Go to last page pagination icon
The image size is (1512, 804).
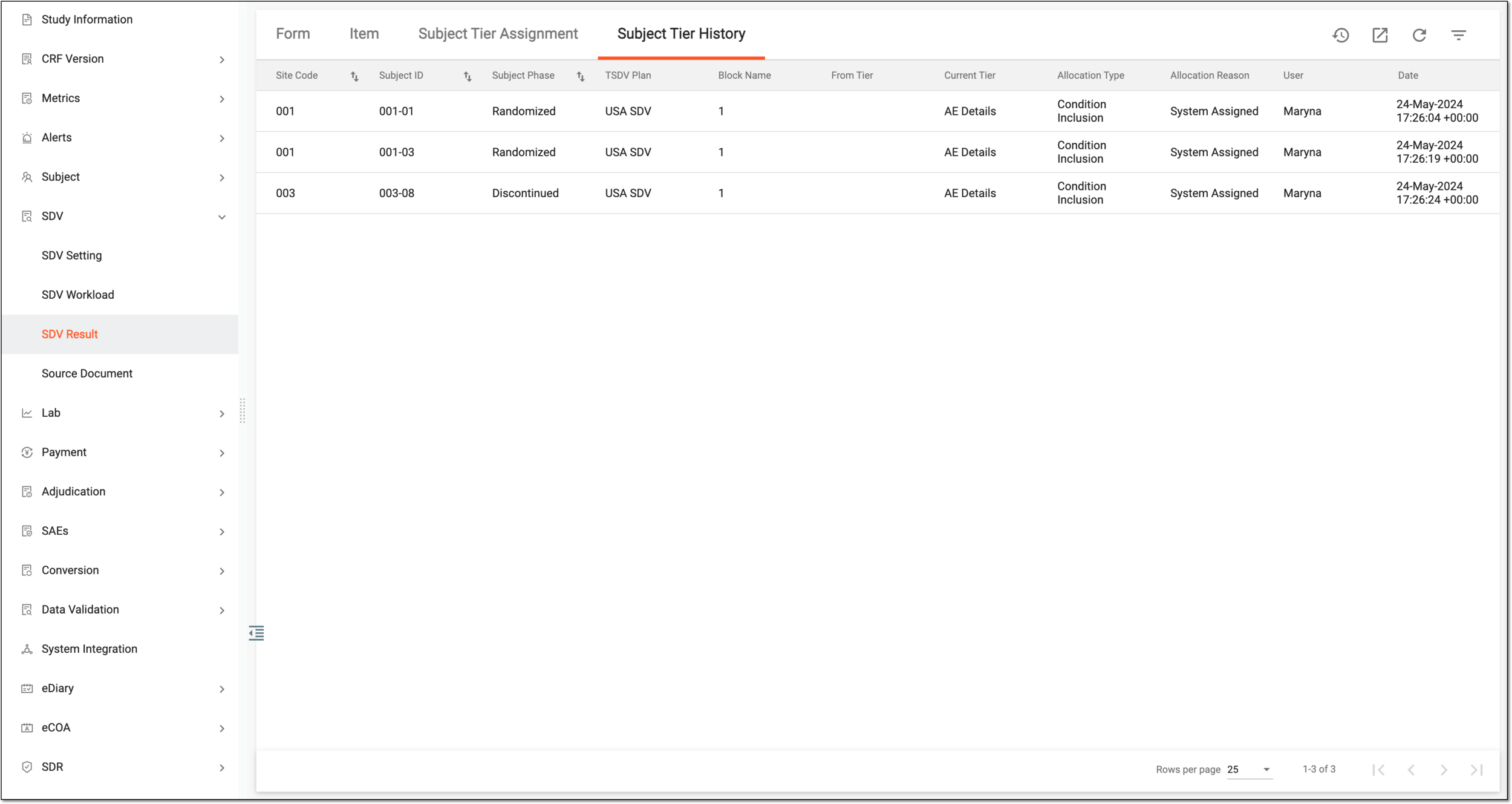point(1476,770)
